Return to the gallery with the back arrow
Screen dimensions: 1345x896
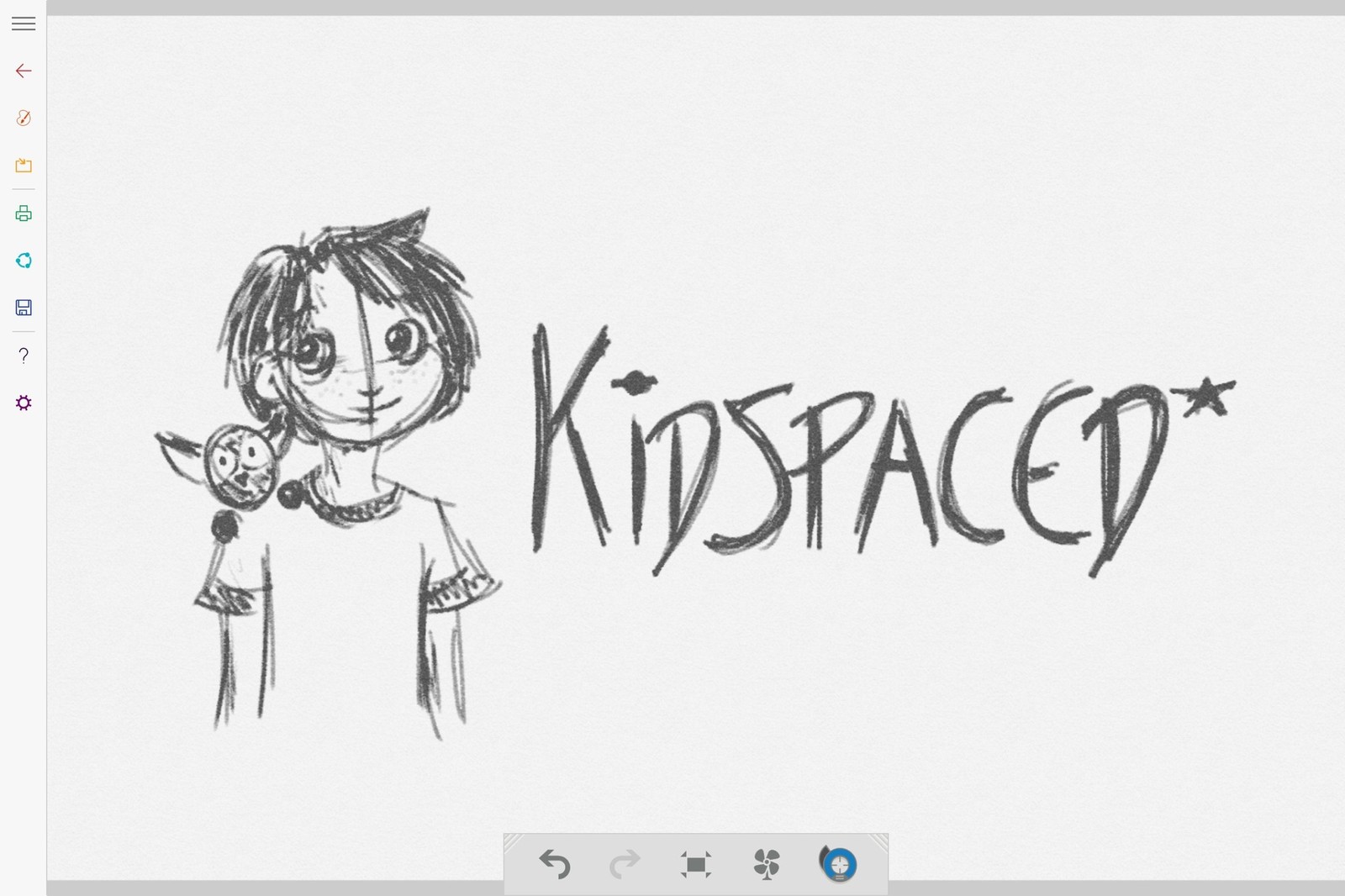[x=23, y=71]
